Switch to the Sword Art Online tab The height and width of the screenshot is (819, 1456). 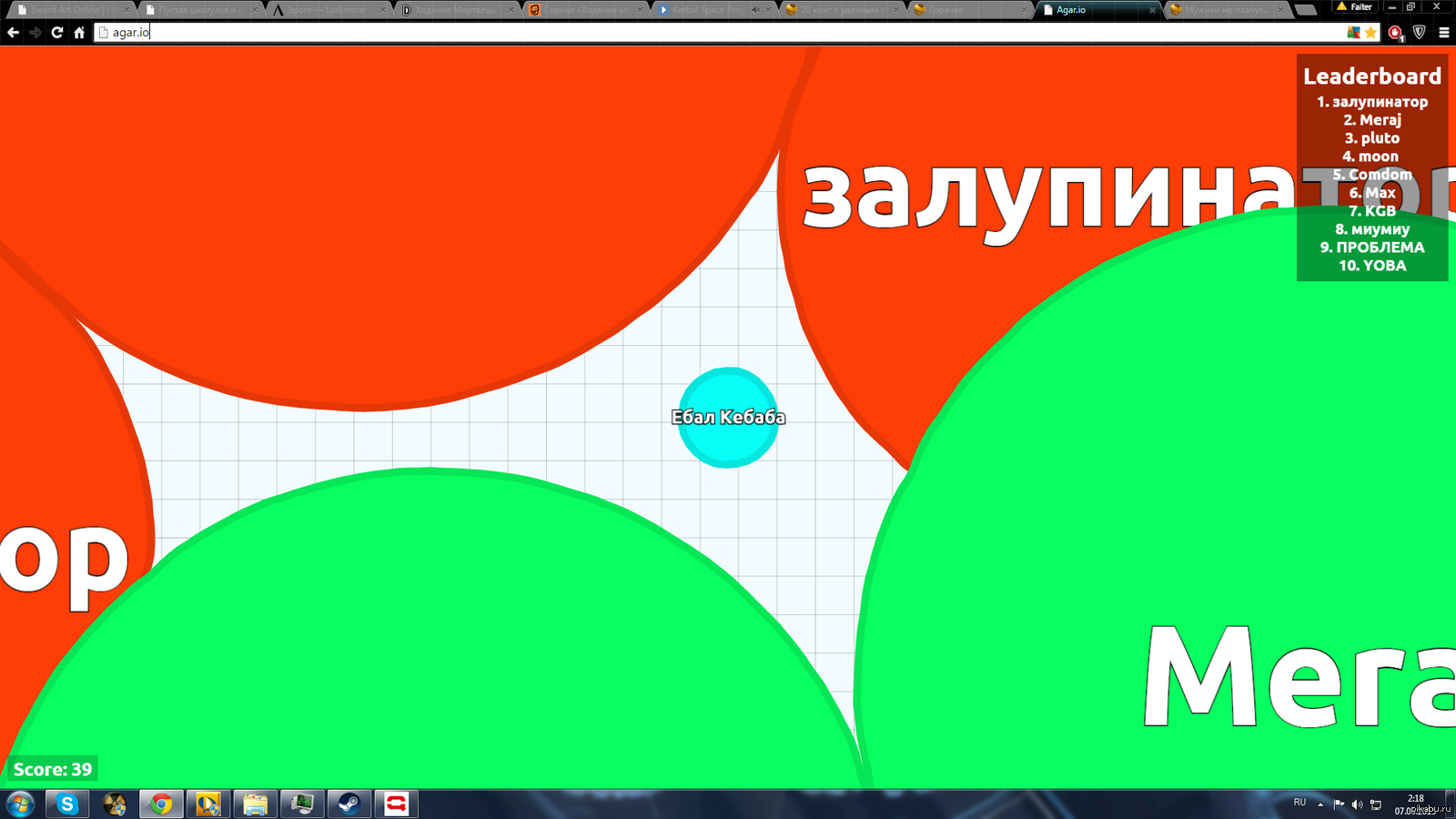71,9
